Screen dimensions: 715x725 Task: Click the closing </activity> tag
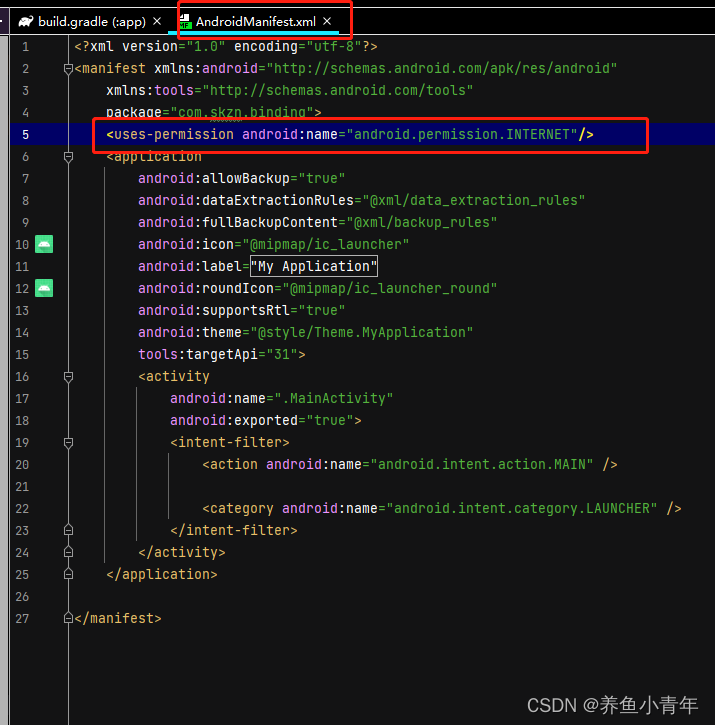[182, 552]
